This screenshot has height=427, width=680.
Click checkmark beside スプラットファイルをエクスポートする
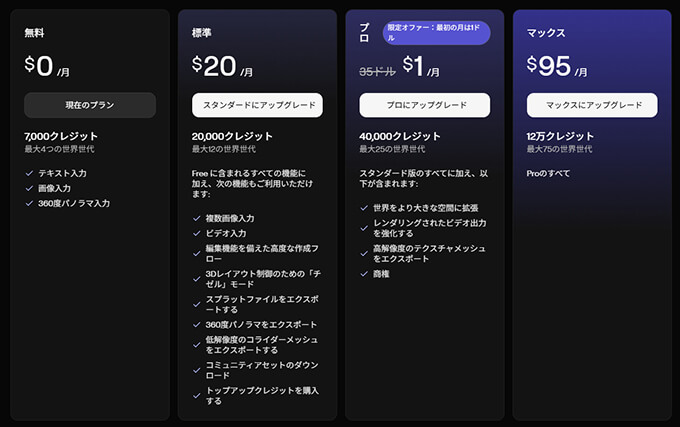tap(197, 298)
